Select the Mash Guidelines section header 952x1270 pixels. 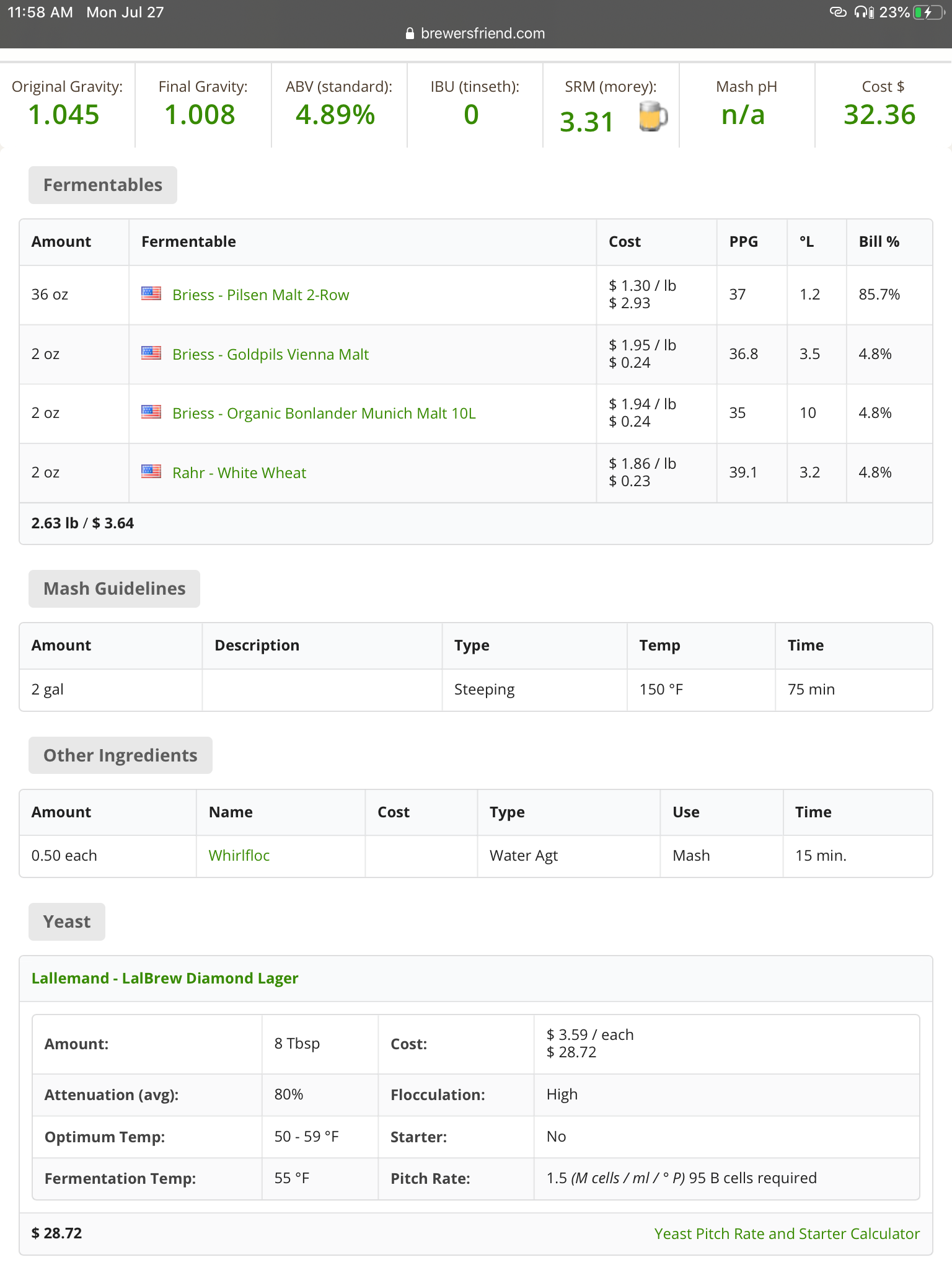[x=115, y=588]
